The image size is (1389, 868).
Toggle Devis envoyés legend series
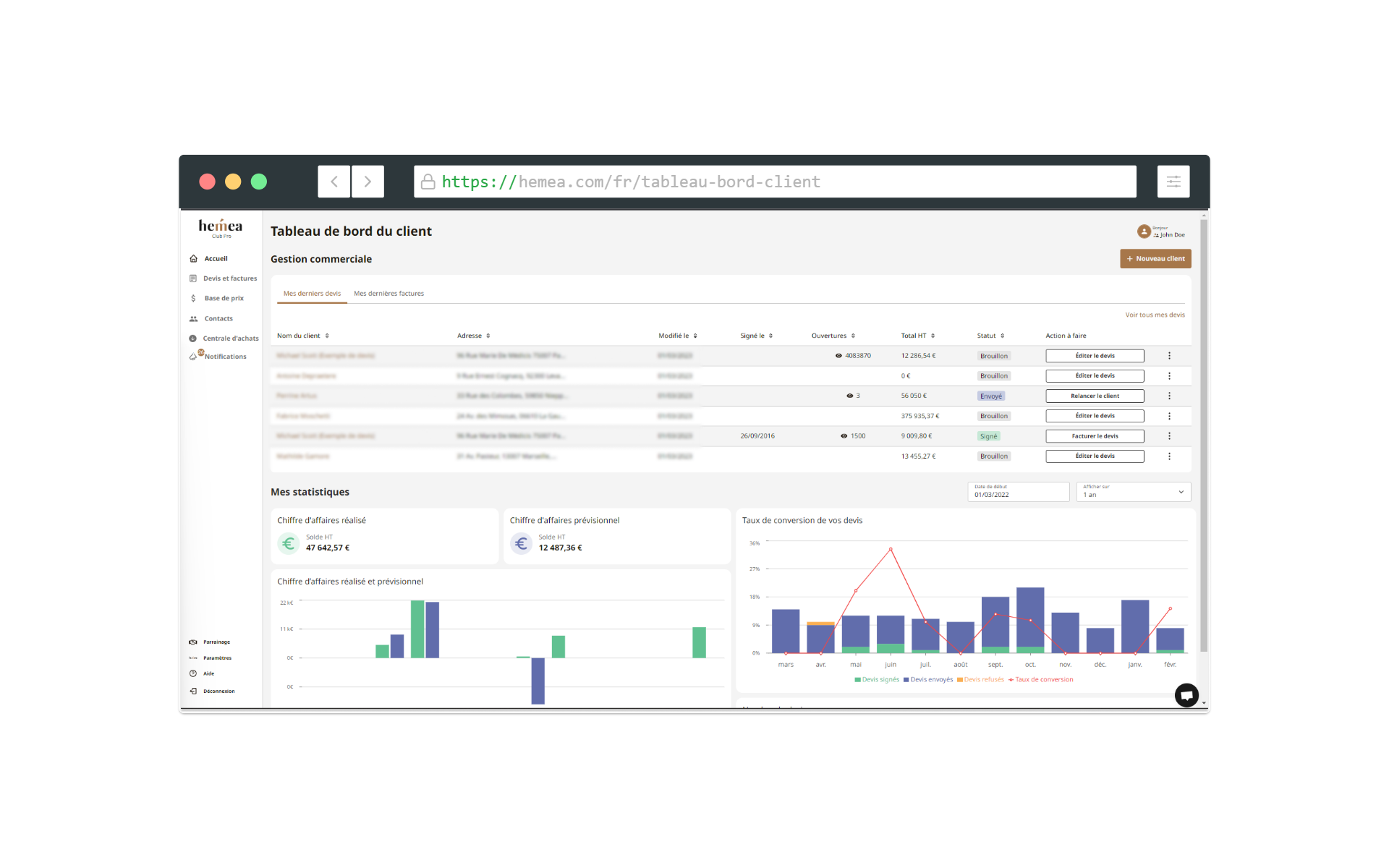(x=928, y=680)
